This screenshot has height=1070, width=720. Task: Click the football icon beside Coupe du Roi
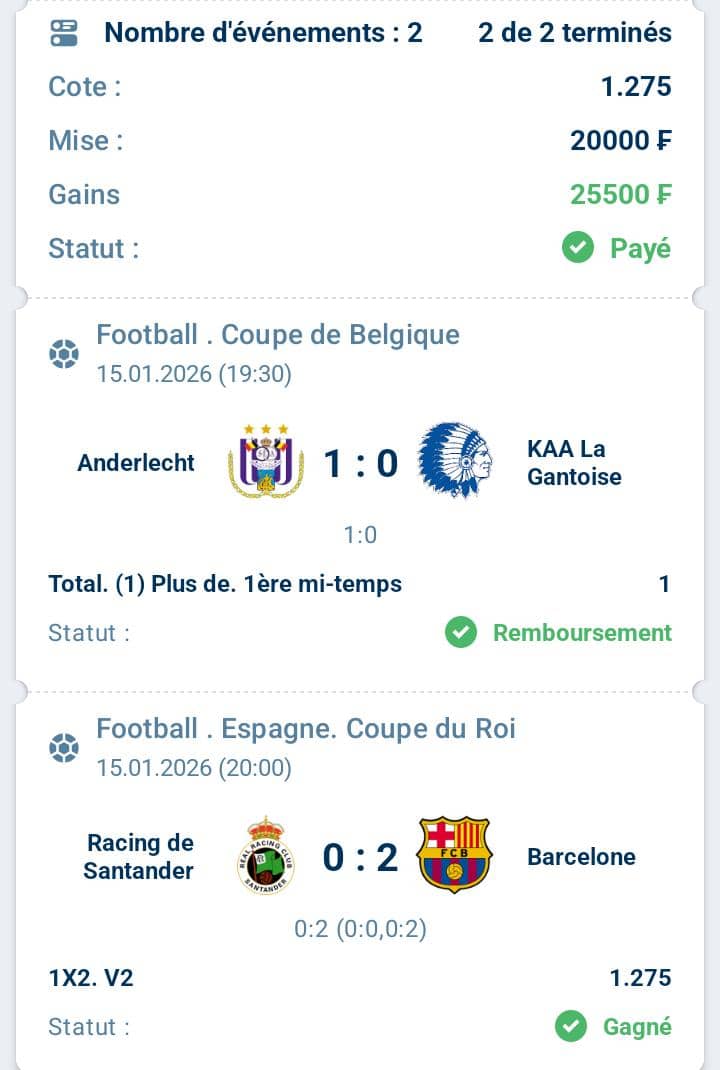click(x=64, y=748)
